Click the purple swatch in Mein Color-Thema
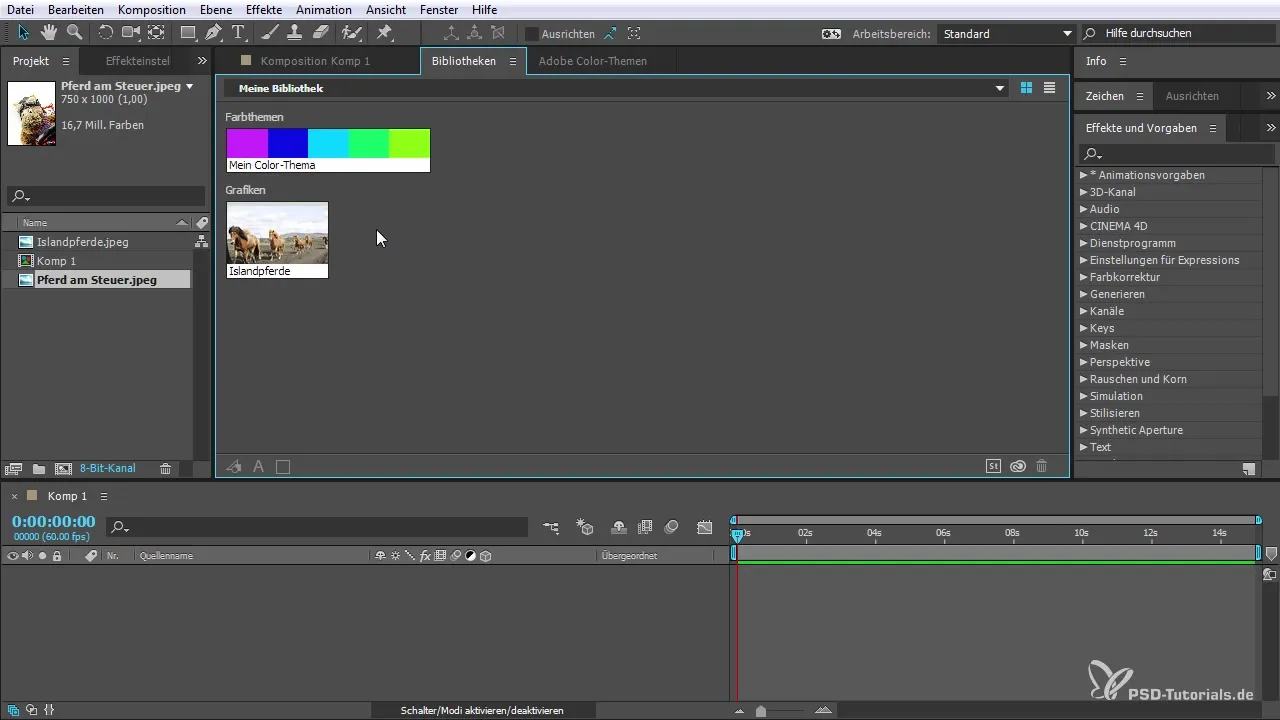Screen dimensions: 1280x720 [247, 143]
